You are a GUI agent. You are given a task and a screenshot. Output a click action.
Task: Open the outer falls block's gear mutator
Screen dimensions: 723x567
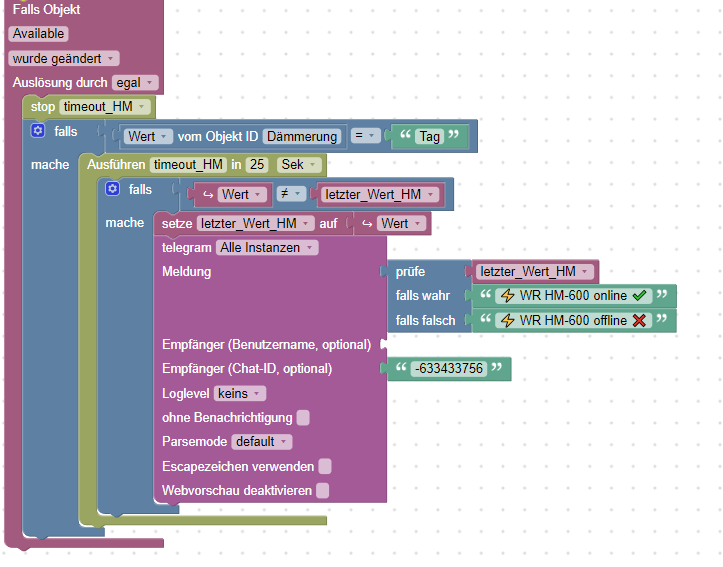tap(38, 131)
